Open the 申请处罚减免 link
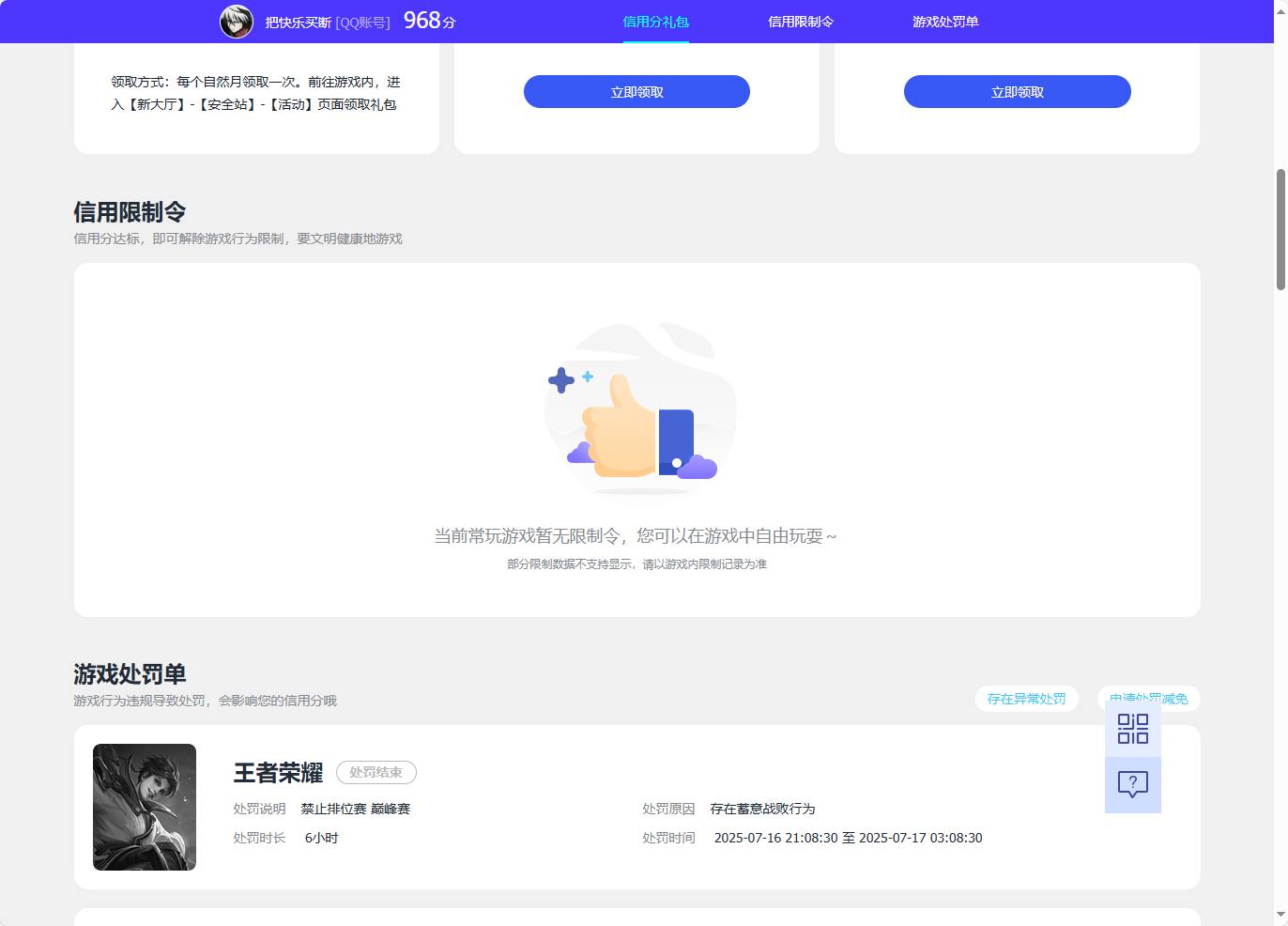 click(1147, 699)
